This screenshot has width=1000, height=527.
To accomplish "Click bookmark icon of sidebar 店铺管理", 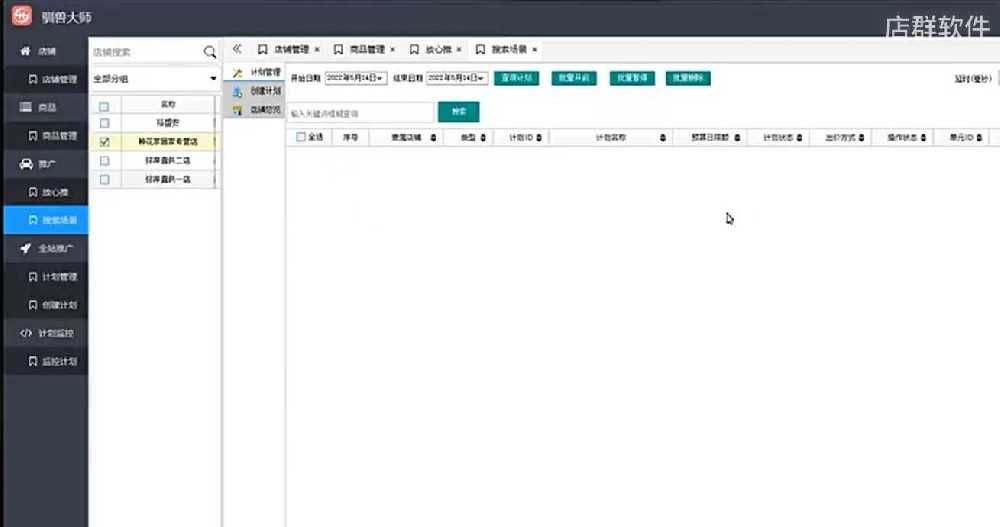I will coord(33,79).
